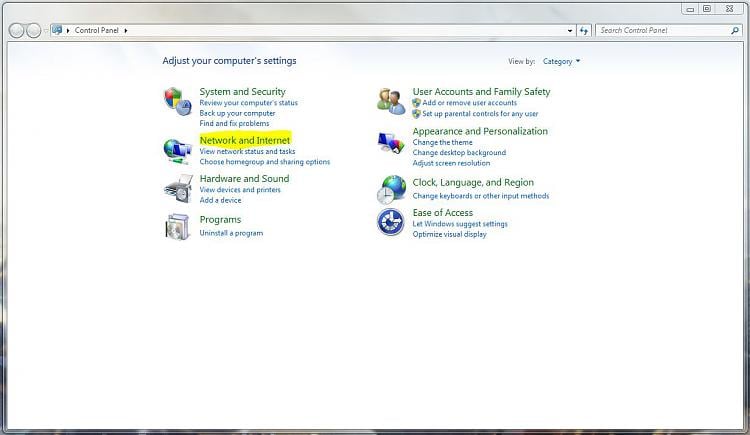Viewport: 750px width, 435px height.
Task: Click Let Windows suggest settings
Action: point(460,224)
